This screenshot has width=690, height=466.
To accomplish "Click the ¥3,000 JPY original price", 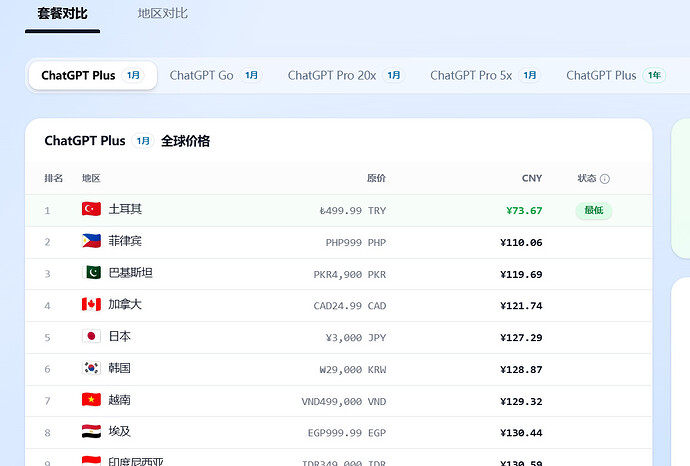I will tap(356, 338).
